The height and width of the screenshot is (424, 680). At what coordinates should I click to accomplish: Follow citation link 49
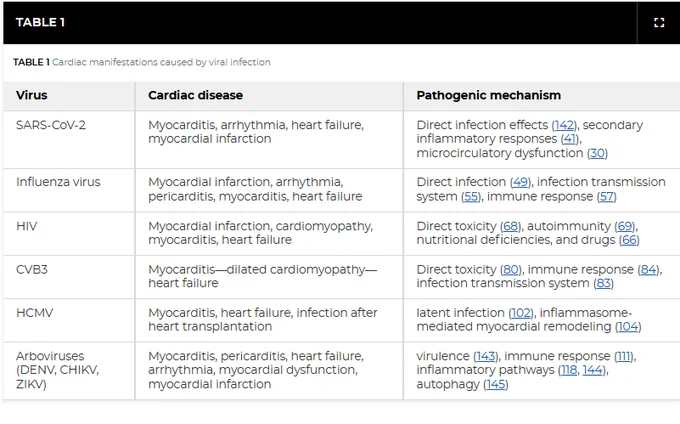tap(520, 182)
